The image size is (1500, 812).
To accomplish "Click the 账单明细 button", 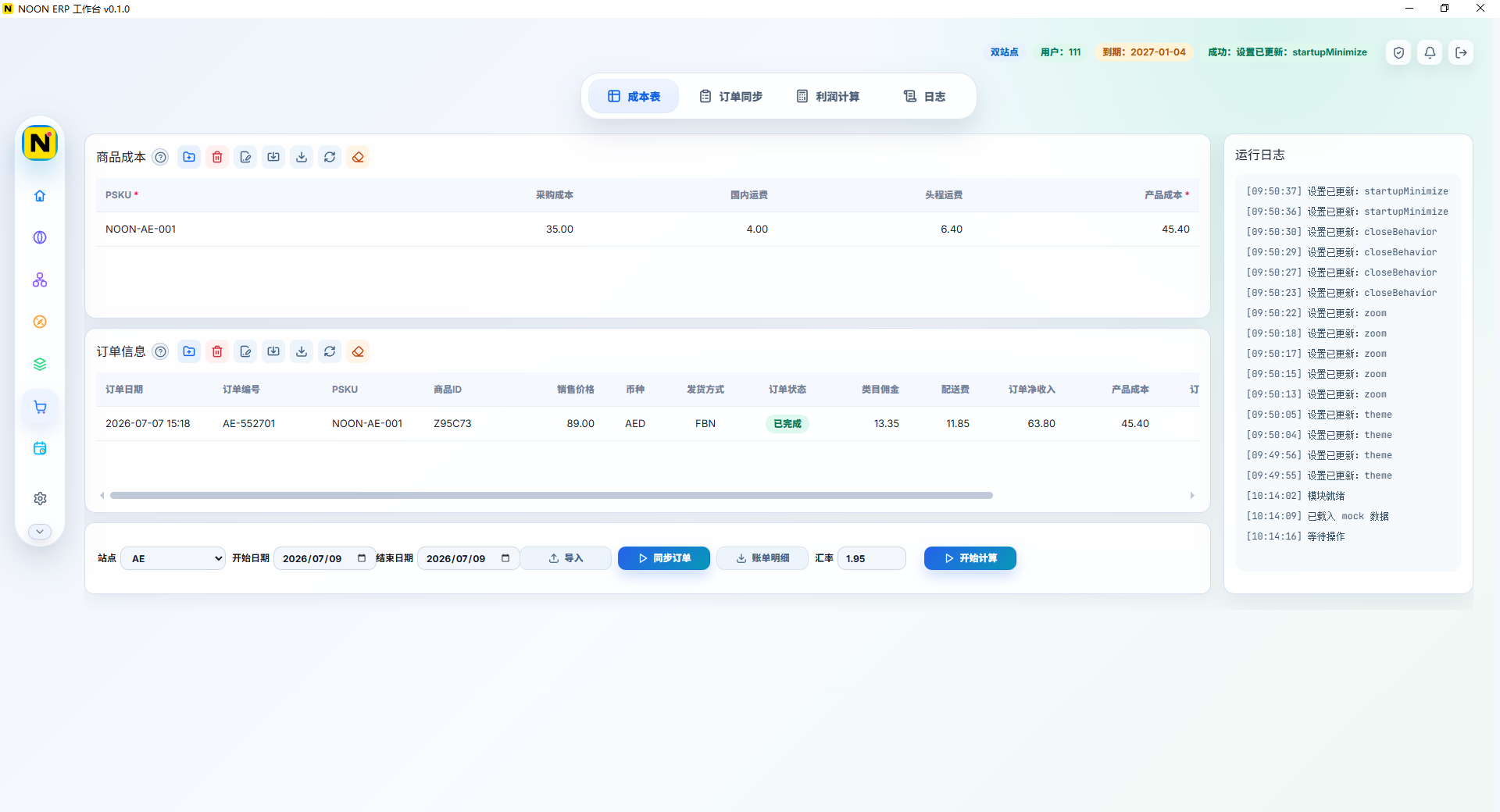I will point(762,558).
